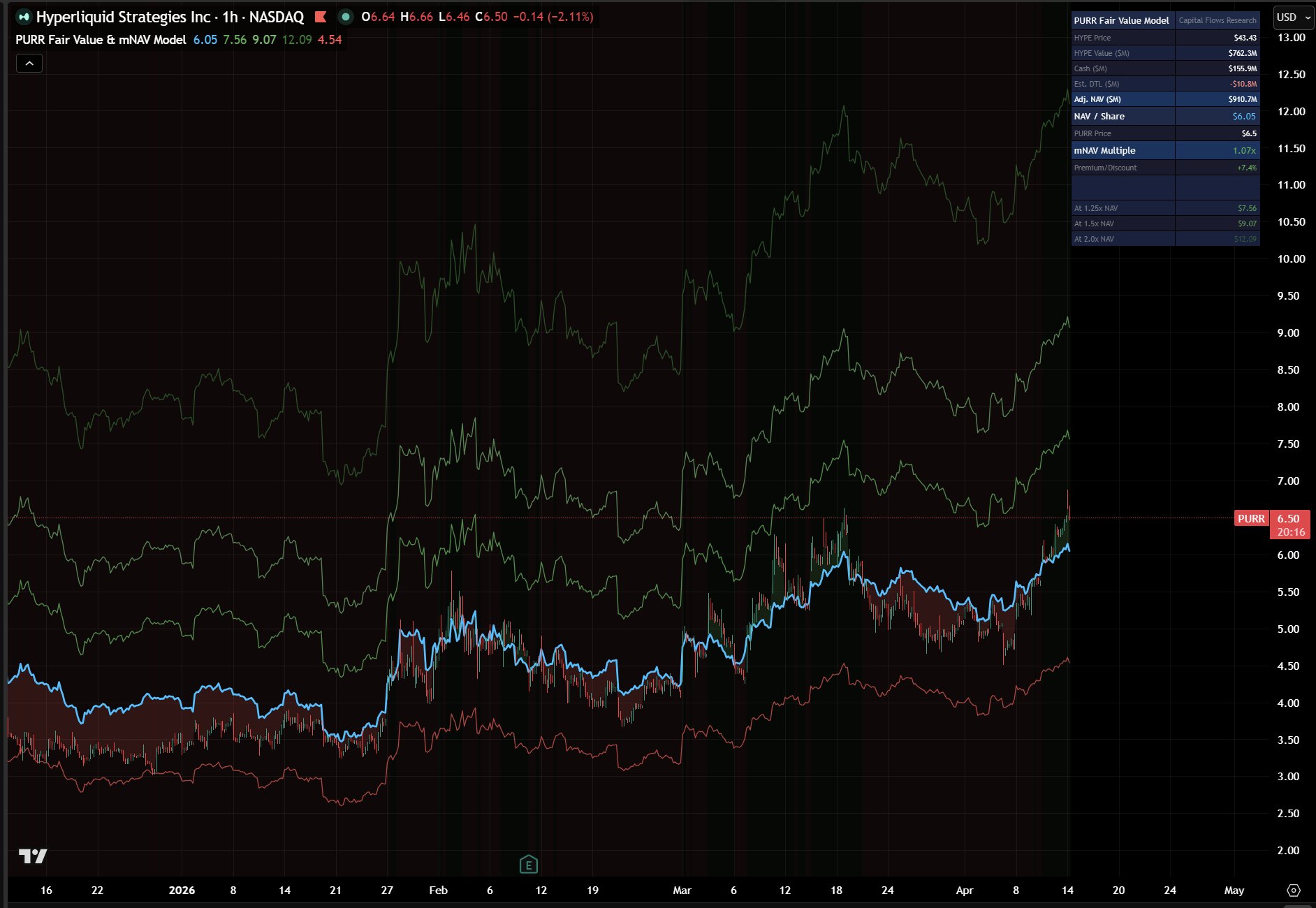Click the 'At 2.0x NAV' table label
Image resolution: width=1316 pixels, height=908 pixels.
coord(1095,239)
